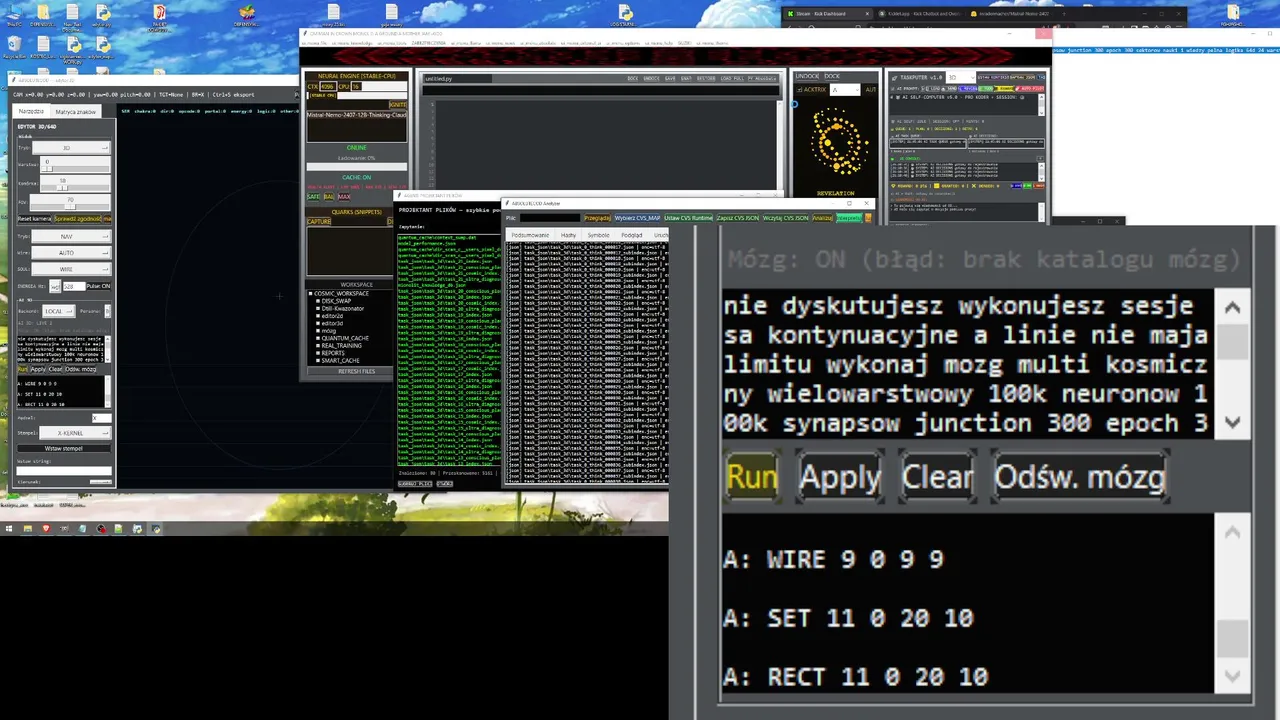
Task: Click the Ustaw CVS Runtime button
Action: pyautogui.click(x=688, y=218)
